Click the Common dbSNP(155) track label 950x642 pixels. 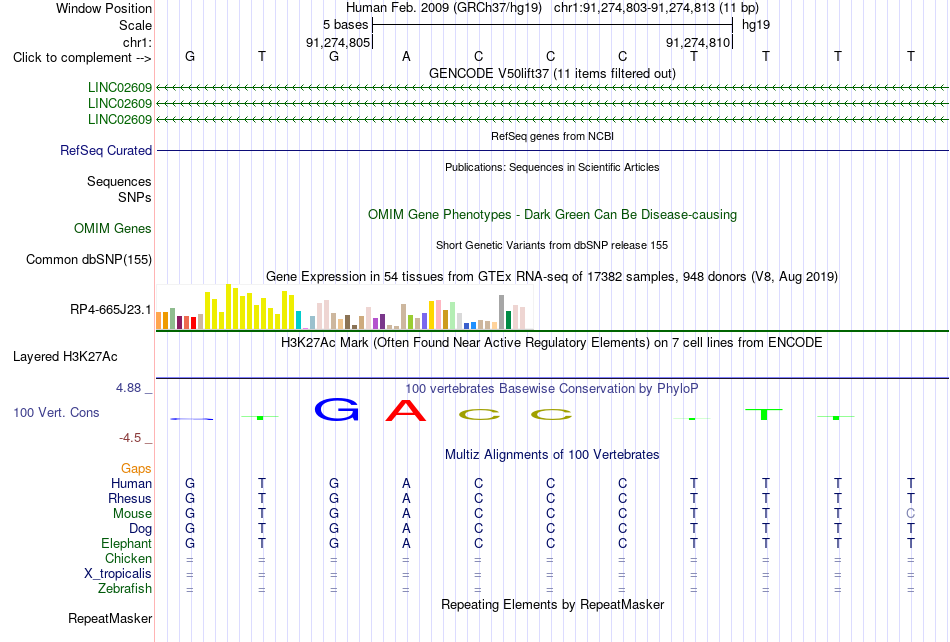coord(88,259)
